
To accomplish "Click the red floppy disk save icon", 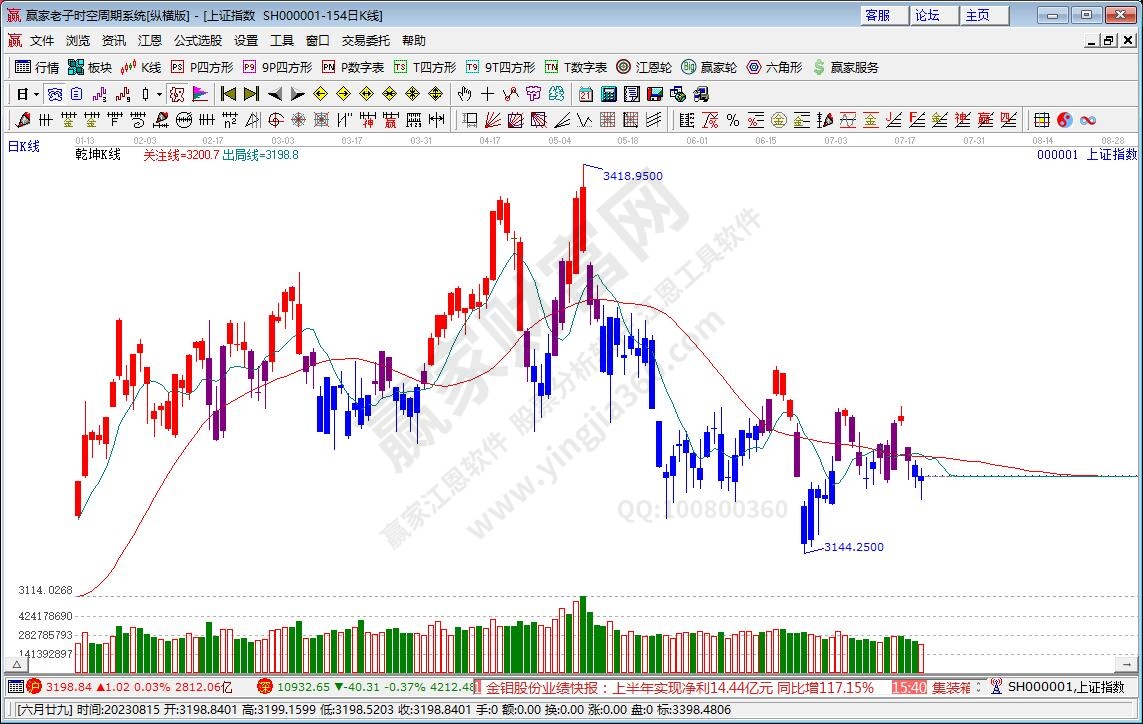I will (x=655, y=94).
